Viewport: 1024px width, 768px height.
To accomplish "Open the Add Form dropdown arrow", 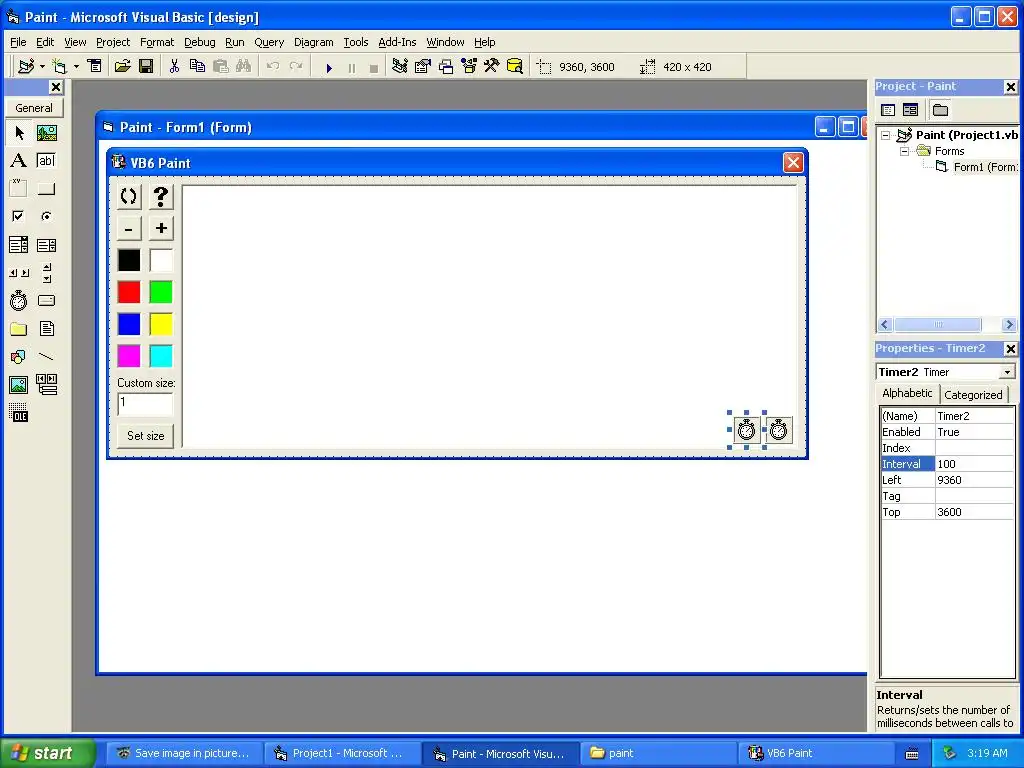I will pyautogui.click(x=76, y=67).
